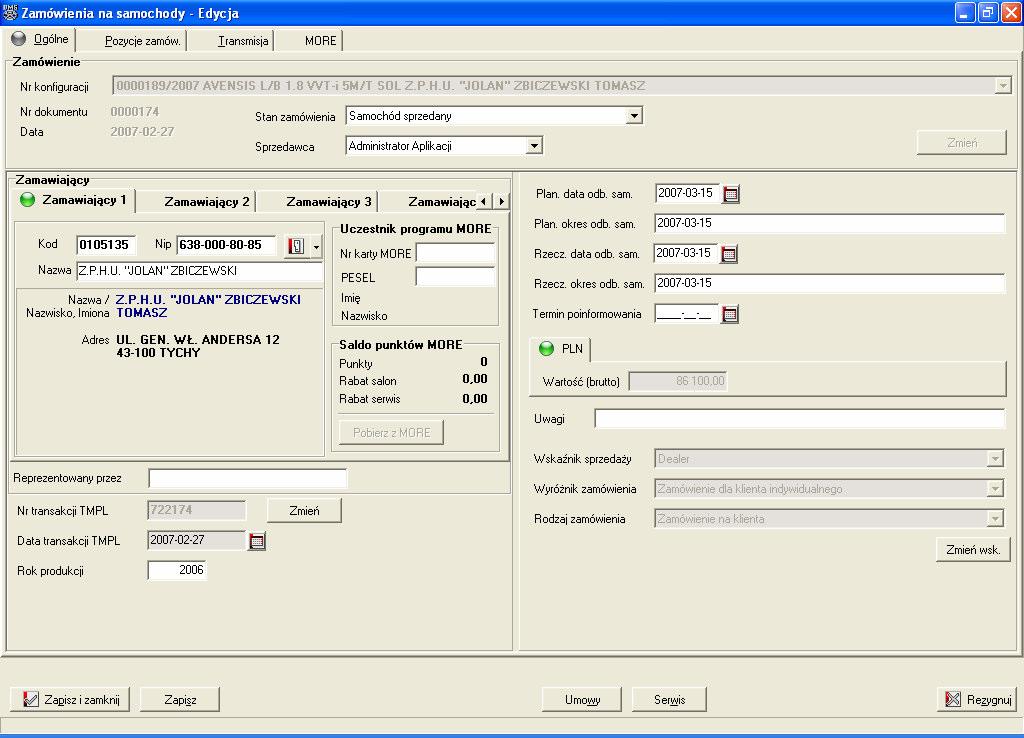Expand Nr konfiguracji combo box
The width and height of the screenshot is (1024, 738).
[1003, 86]
